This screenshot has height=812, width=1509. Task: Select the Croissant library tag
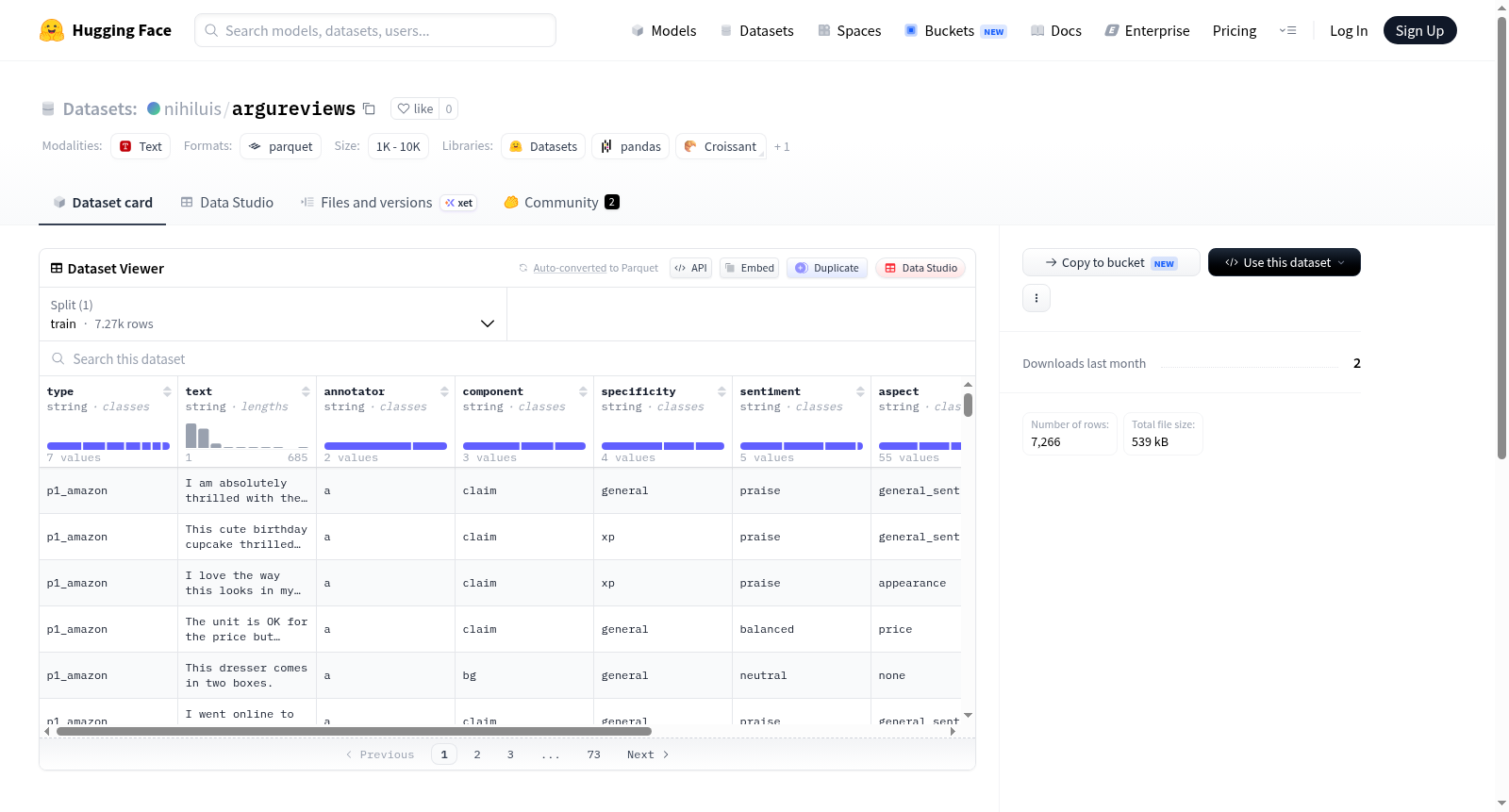(721, 146)
